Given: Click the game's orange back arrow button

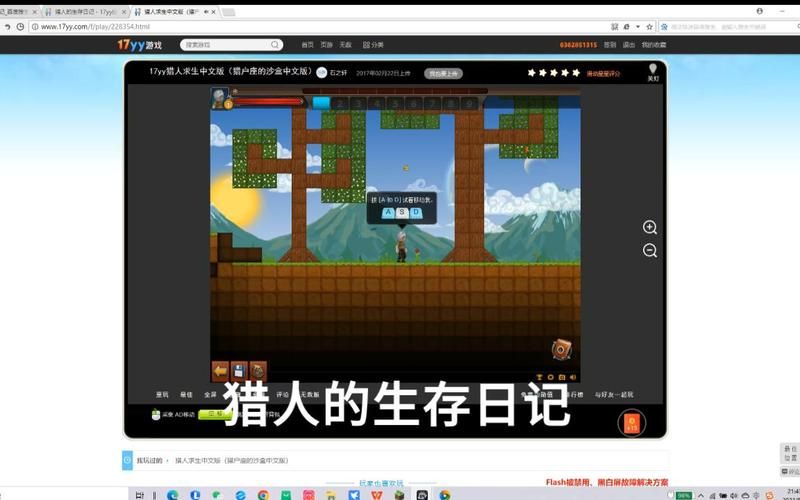Looking at the screenshot, I should coord(220,371).
